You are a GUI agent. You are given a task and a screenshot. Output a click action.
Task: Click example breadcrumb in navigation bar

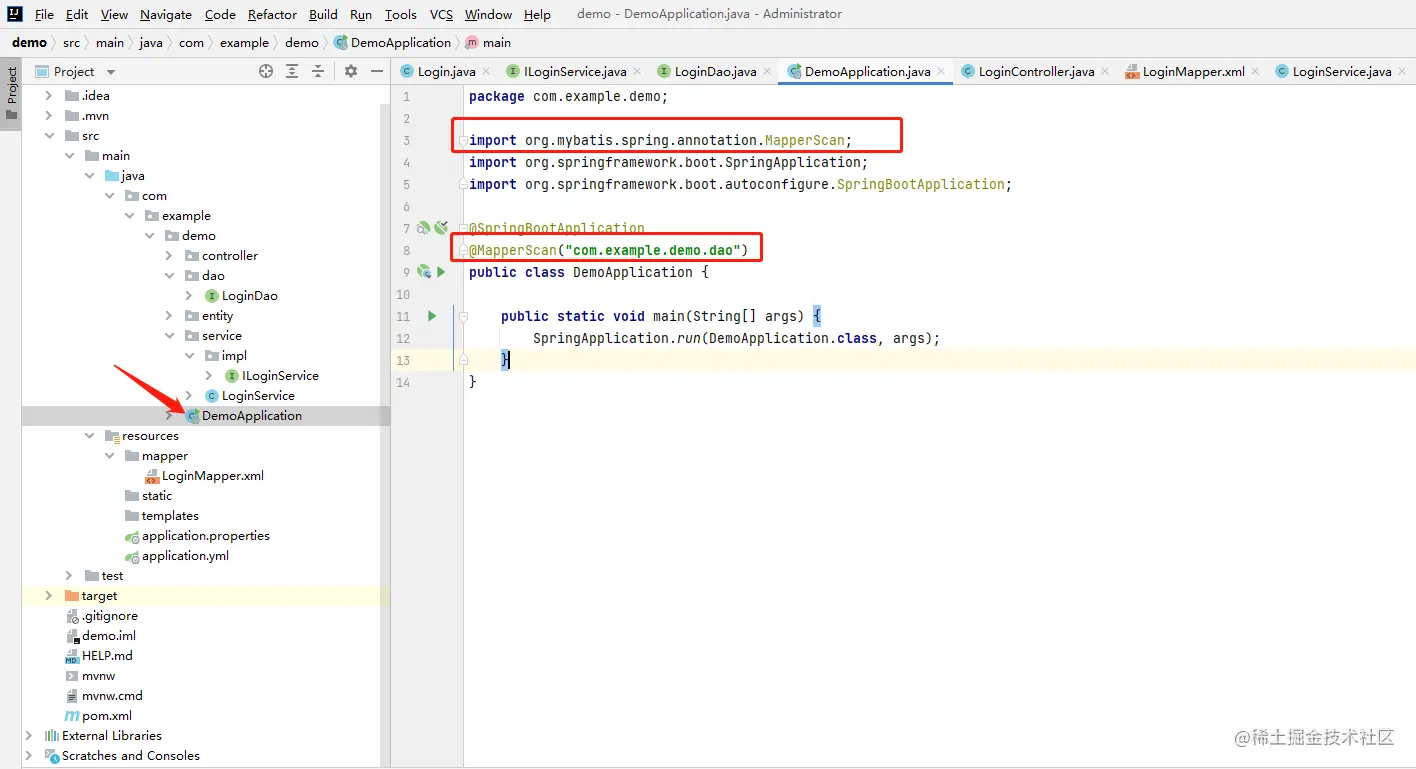pyautogui.click(x=244, y=43)
